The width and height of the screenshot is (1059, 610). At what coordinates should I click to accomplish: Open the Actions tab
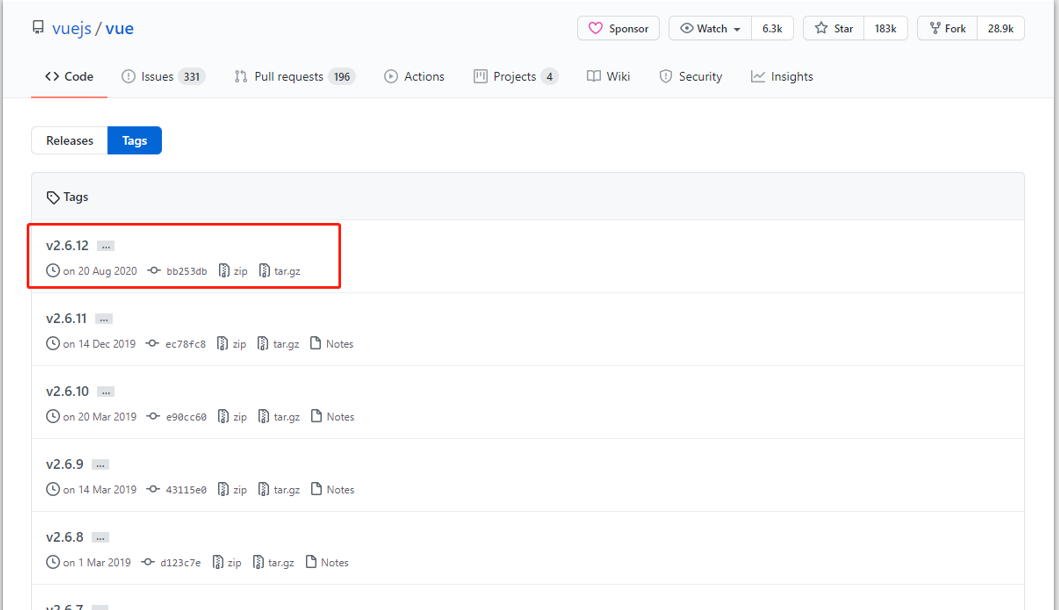(x=414, y=76)
